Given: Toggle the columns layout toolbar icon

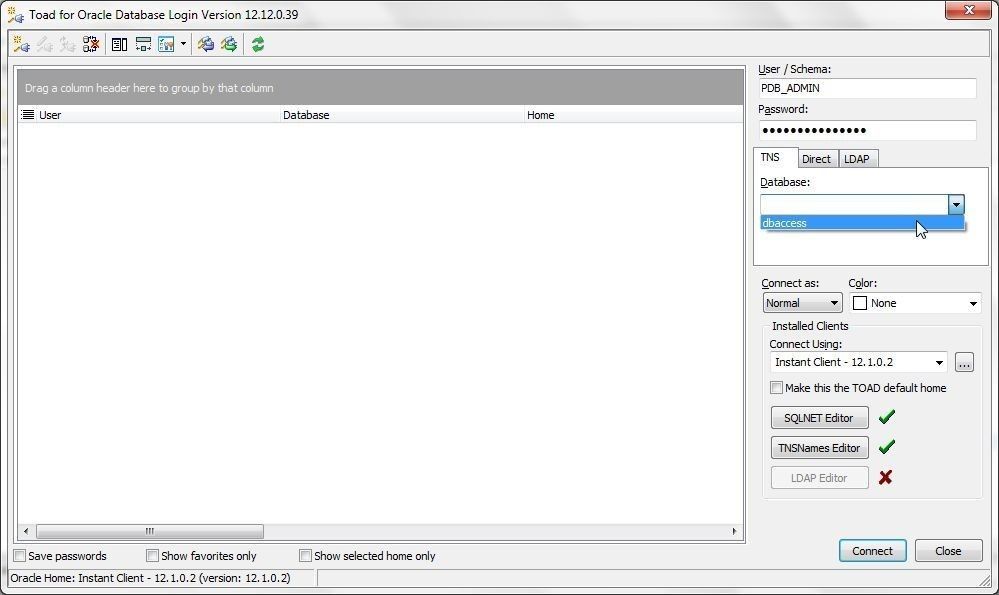Looking at the screenshot, I should (119, 44).
